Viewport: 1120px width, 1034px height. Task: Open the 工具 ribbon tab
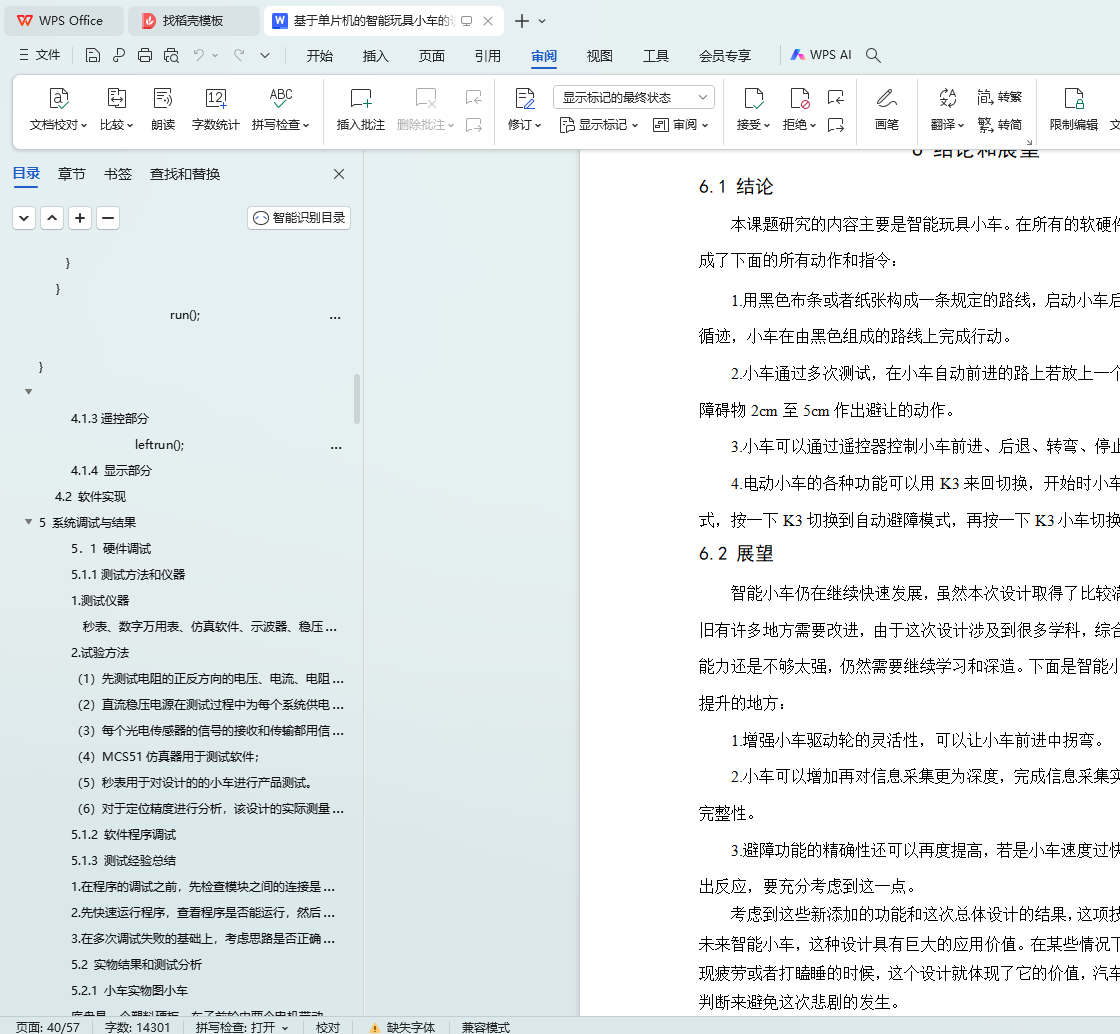tap(656, 56)
